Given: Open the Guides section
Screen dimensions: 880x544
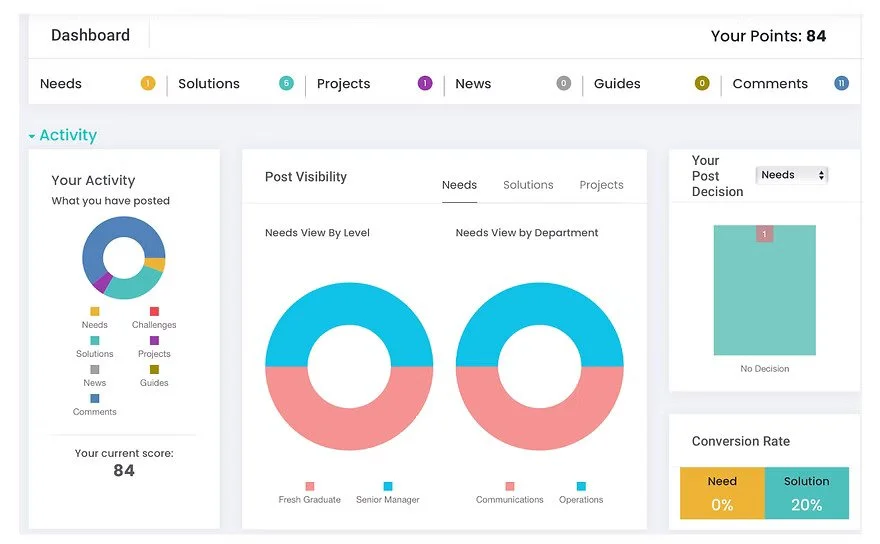Looking at the screenshot, I should click(617, 84).
